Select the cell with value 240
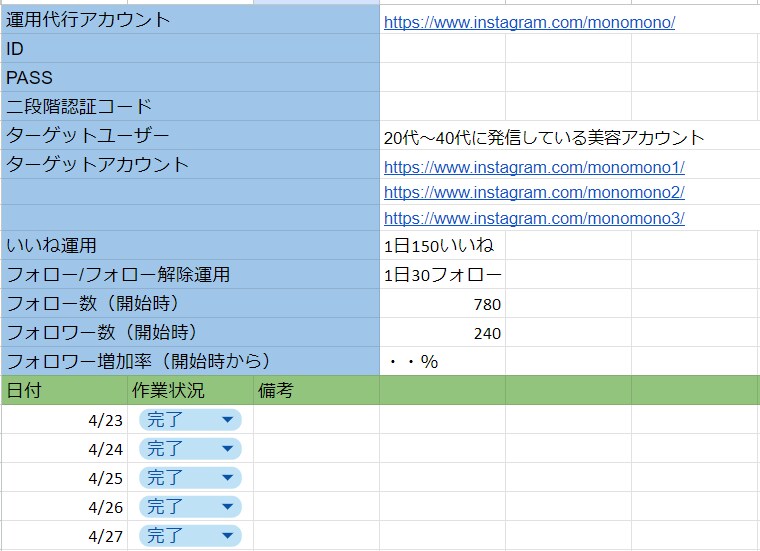This screenshot has height=551, width=760. coord(442,332)
